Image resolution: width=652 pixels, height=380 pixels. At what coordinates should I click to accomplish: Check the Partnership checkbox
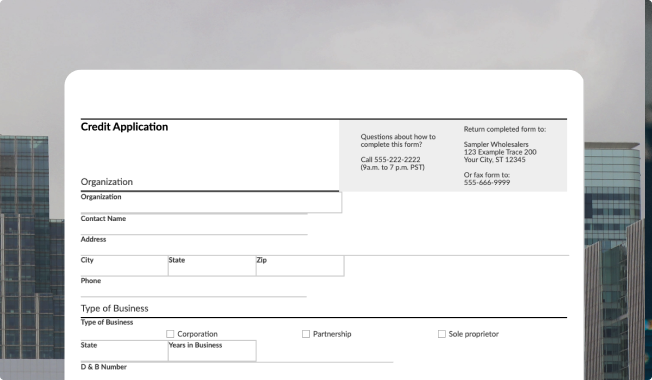306,334
